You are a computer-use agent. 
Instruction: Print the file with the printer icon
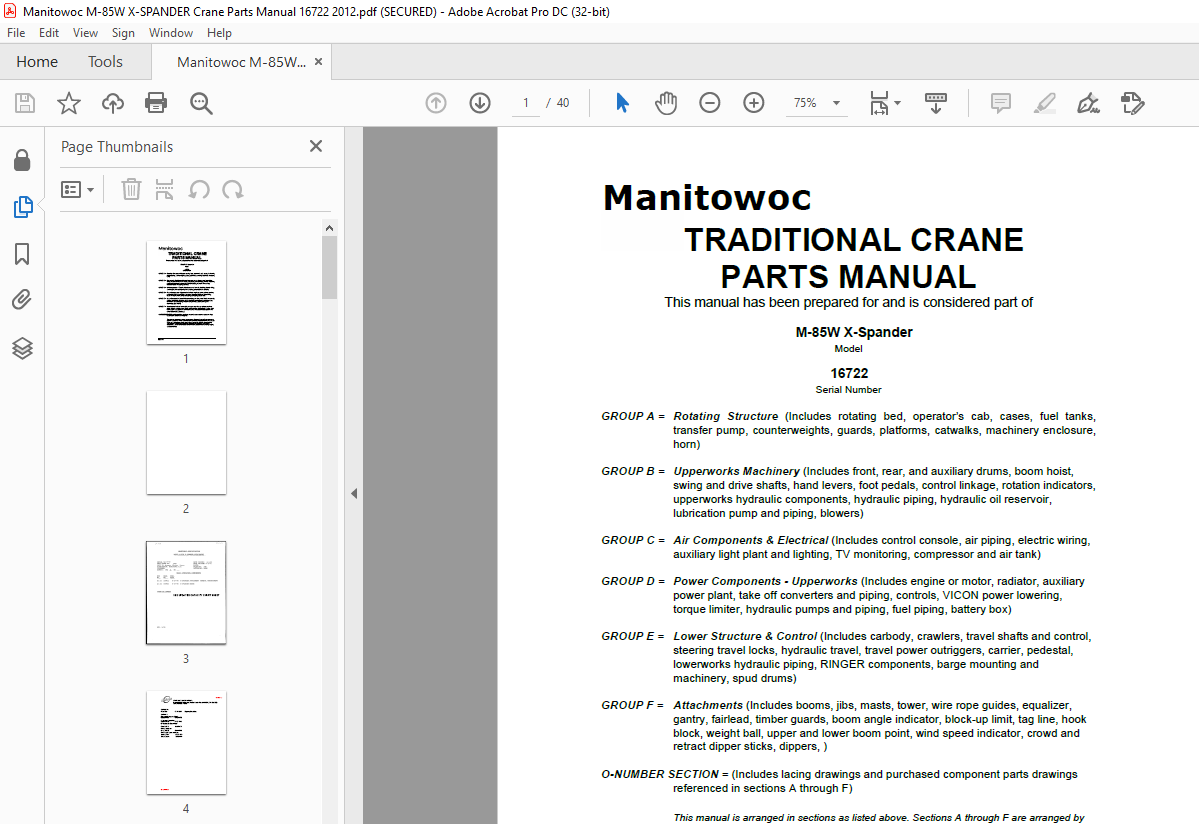tap(156, 103)
